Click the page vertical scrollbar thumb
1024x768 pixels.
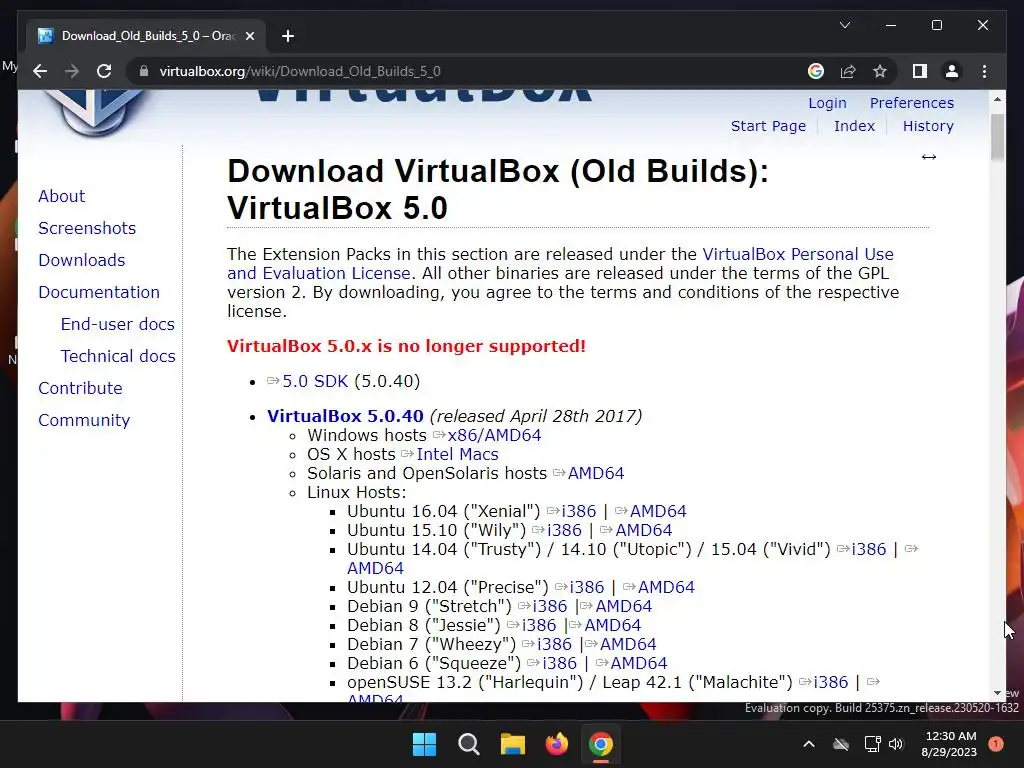(997, 137)
